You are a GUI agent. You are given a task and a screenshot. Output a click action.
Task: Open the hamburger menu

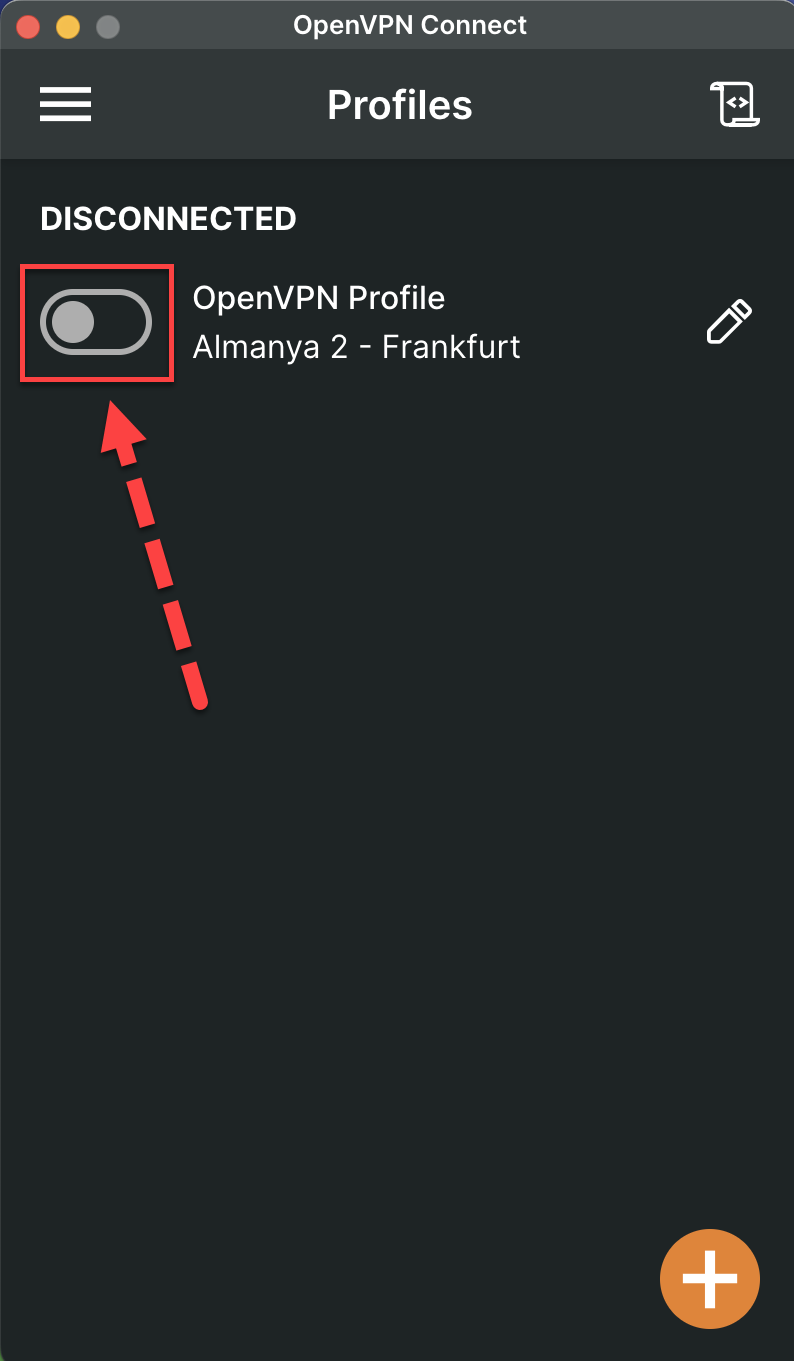pyautogui.click(x=66, y=105)
